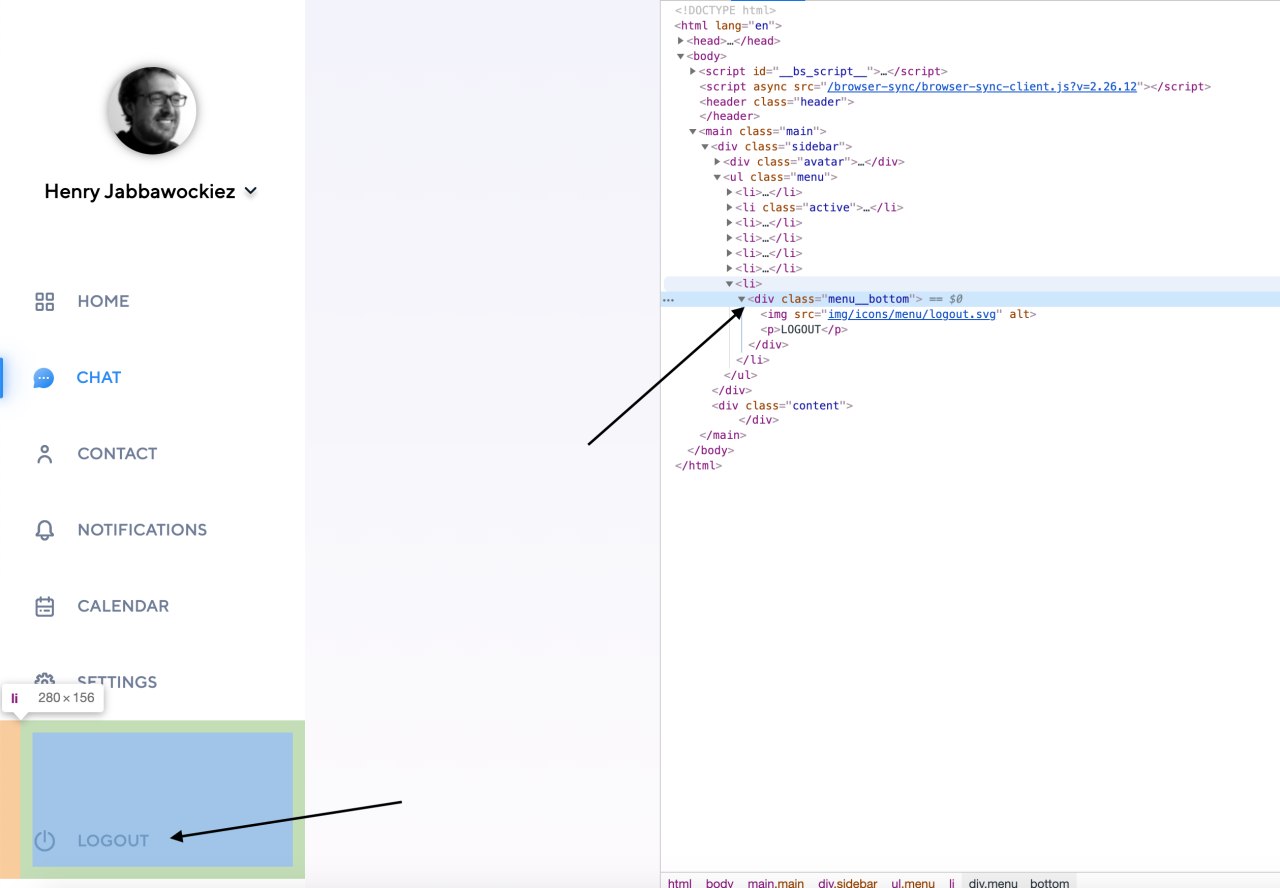1280x888 pixels.
Task: Select the div.menu__bottom breadcrumb
Action: (x=1019, y=883)
